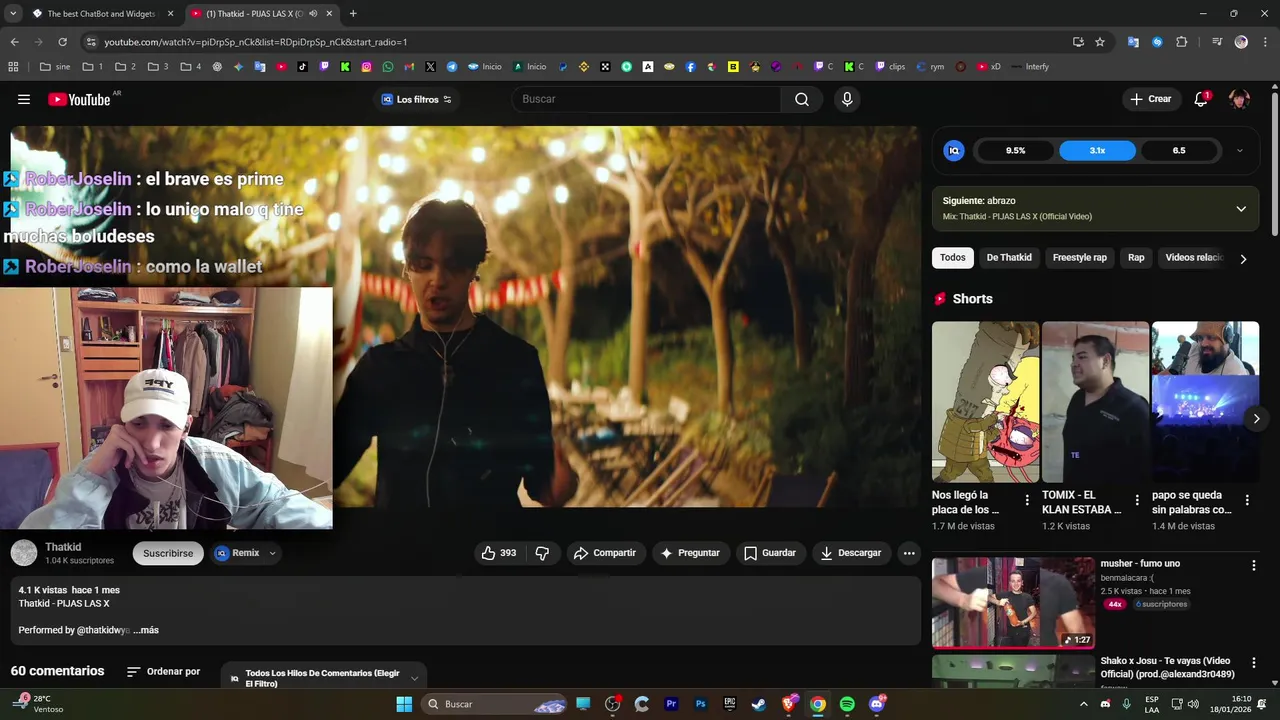The image size is (1280, 720).
Task: Open options for 'musher - fumo uno' video
Action: click(1254, 566)
